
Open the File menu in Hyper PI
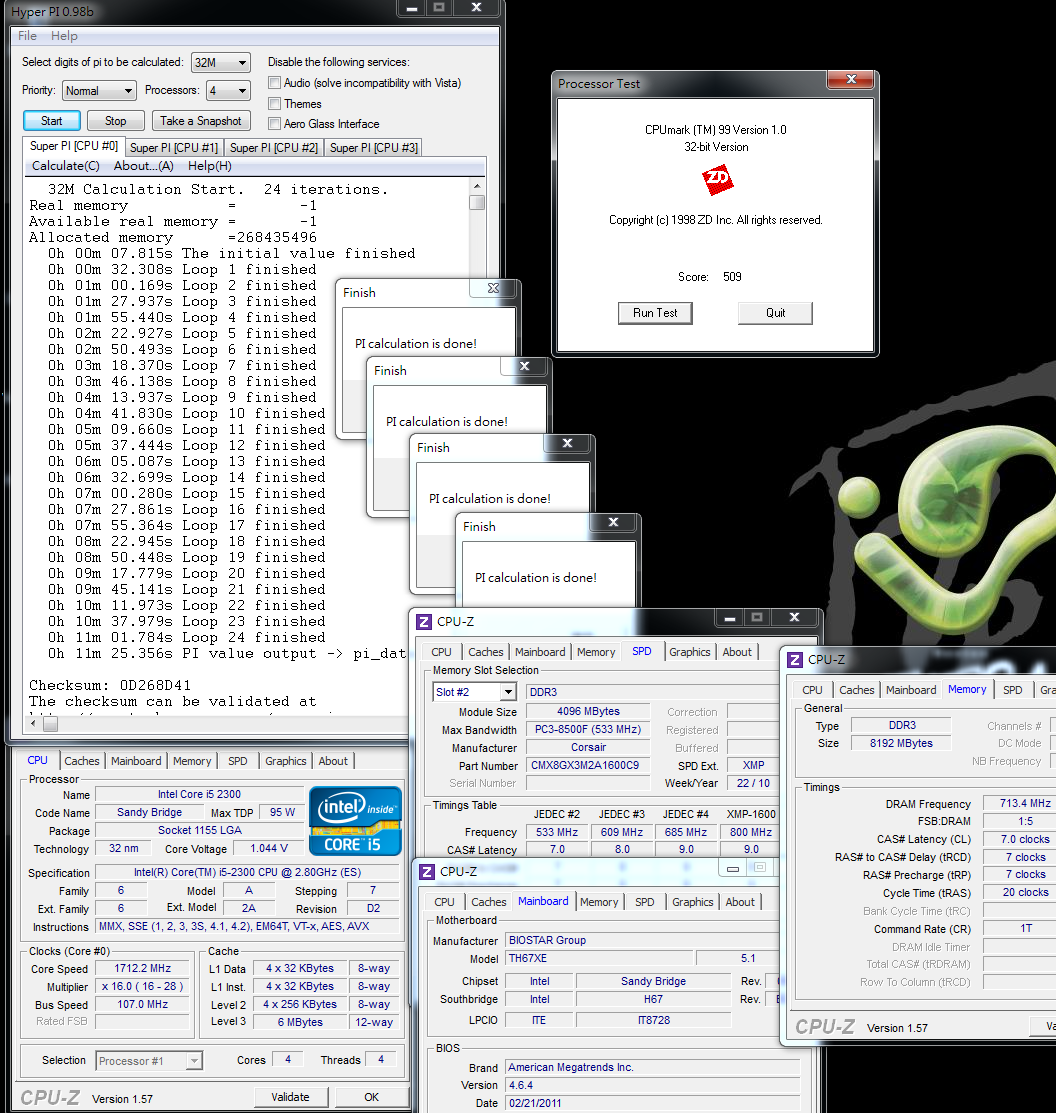coord(27,35)
